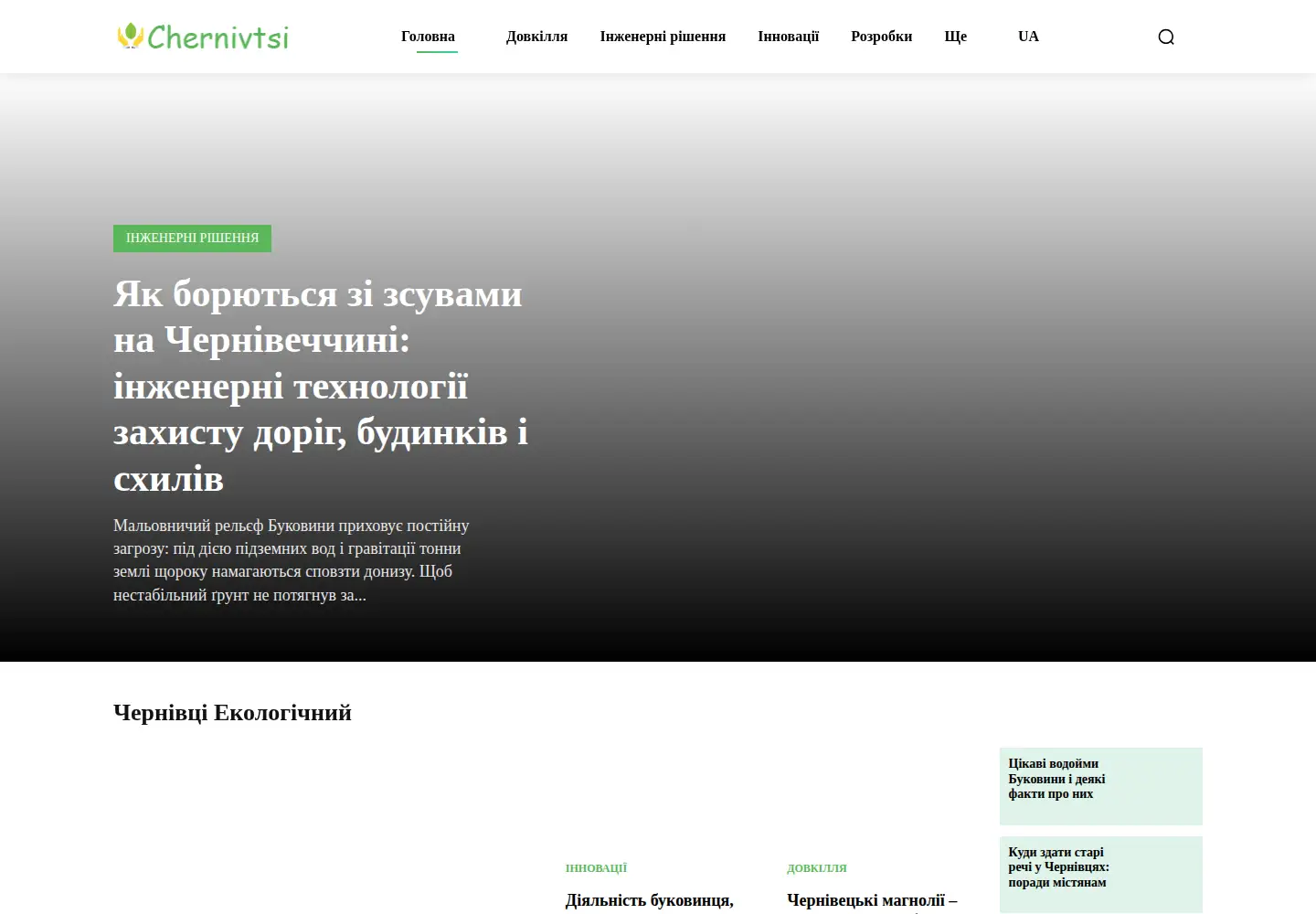This screenshot has height=914, width=1316.
Task: Select Інженерні рішення in the navigation
Action: [663, 37]
